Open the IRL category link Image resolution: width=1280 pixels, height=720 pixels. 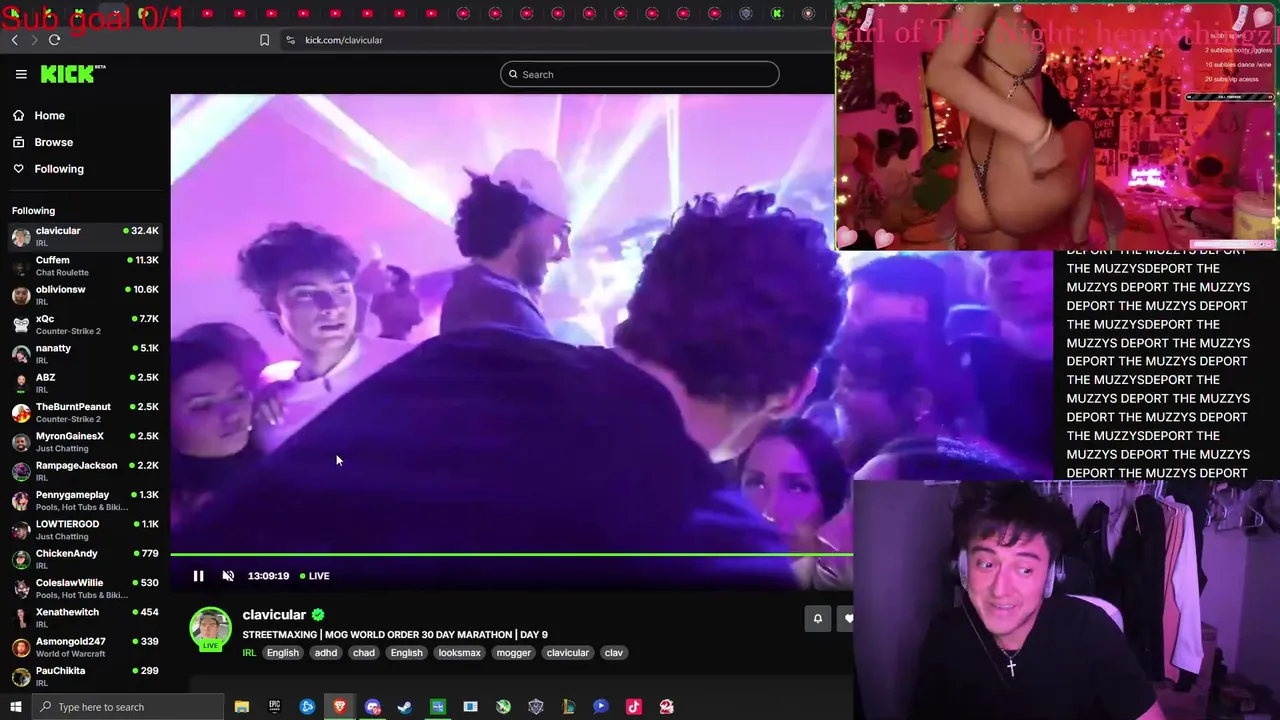(x=249, y=653)
